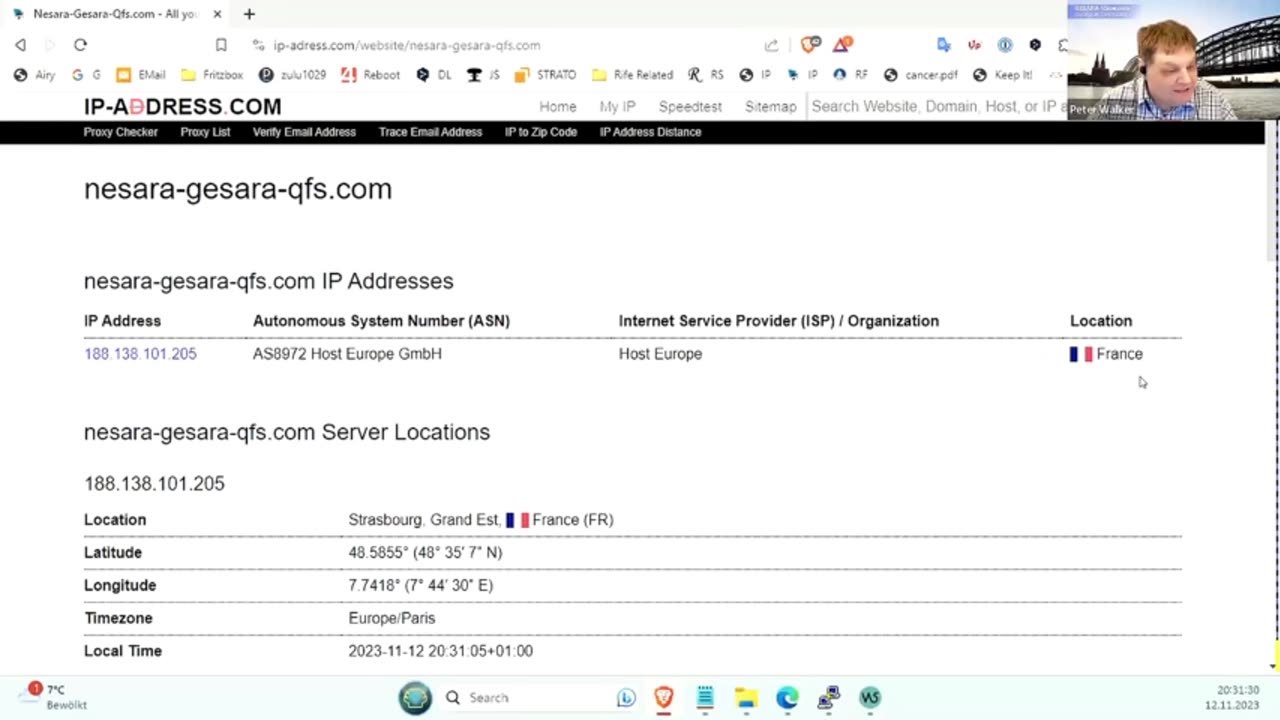Open the Airy bookmark
Image resolution: width=1280 pixels, height=720 pixels.
pos(34,75)
